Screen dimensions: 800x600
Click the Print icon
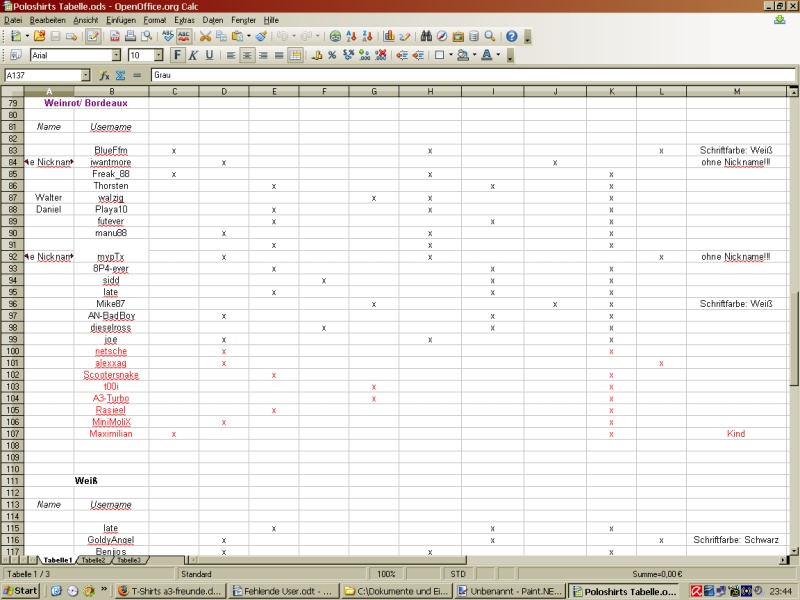point(130,36)
